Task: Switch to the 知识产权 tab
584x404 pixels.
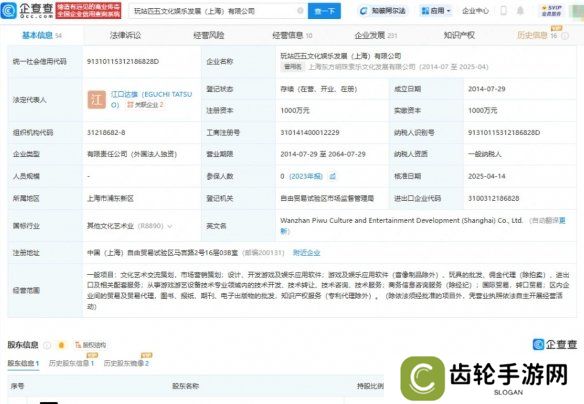Action: tap(459, 35)
